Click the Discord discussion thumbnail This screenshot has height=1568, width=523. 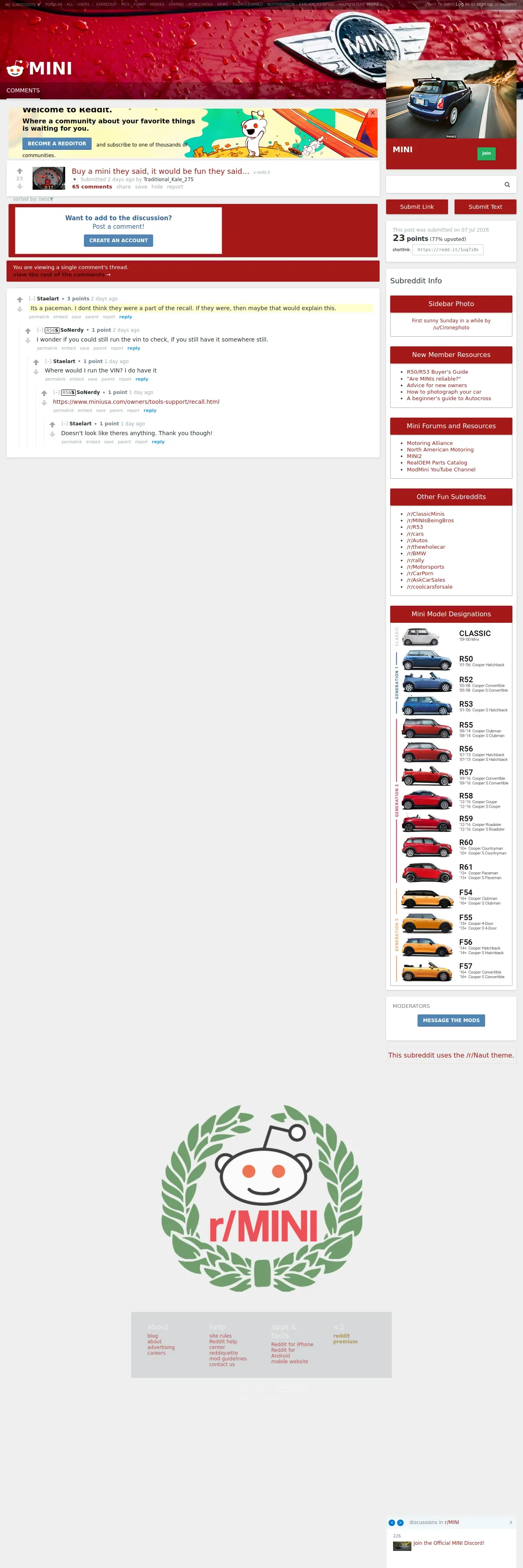pyautogui.click(x=402, y=1546)
